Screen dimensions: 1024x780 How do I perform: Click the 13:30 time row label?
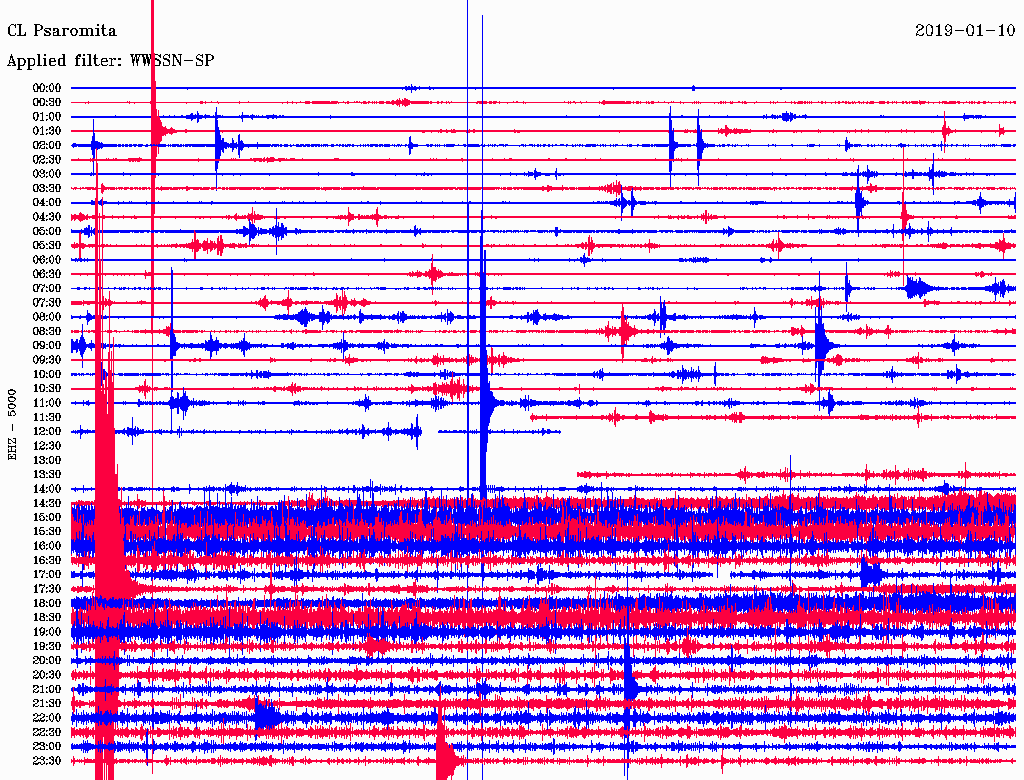coord(47,475)
